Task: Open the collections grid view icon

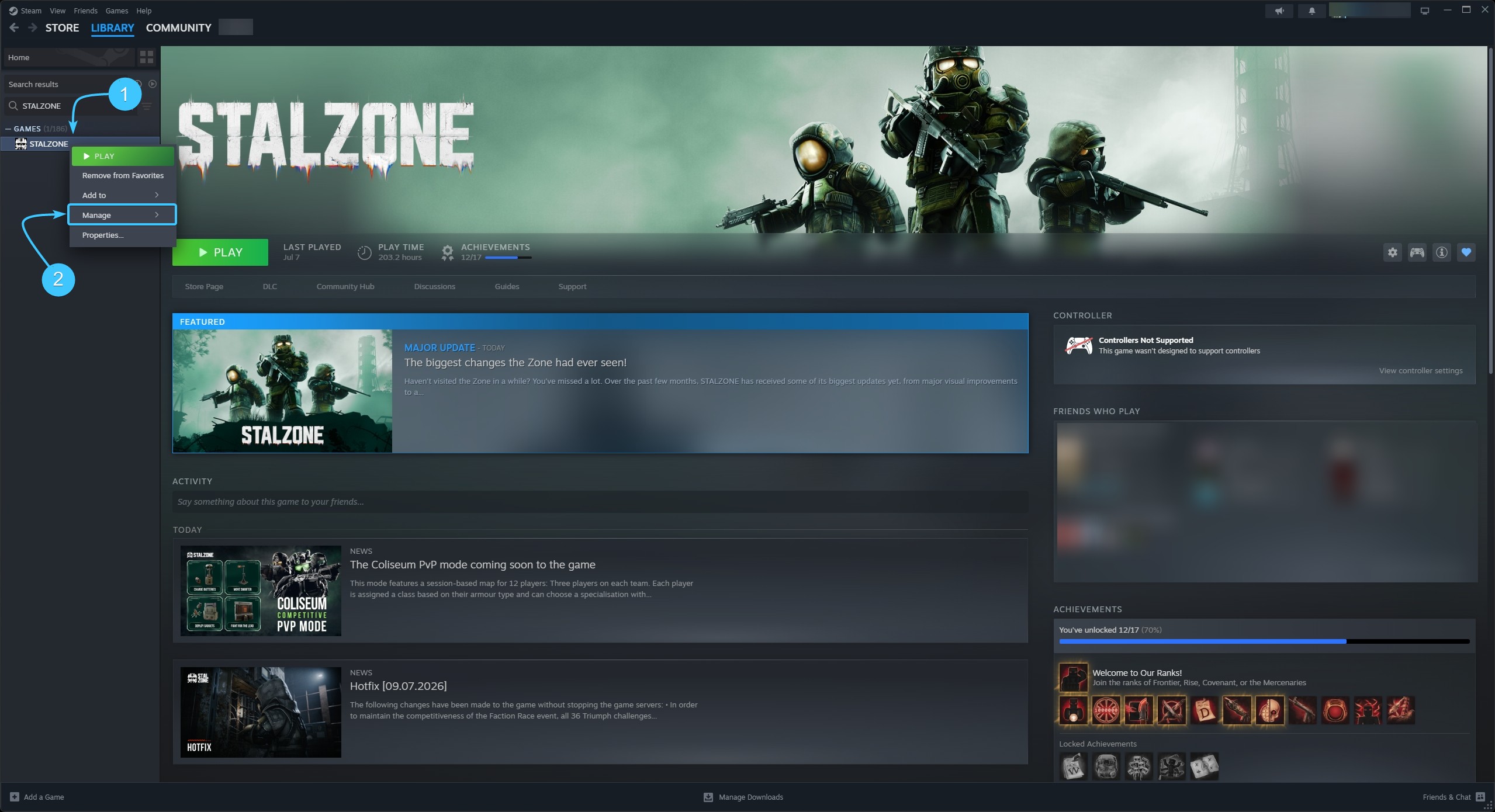Action: pos(147,57)
